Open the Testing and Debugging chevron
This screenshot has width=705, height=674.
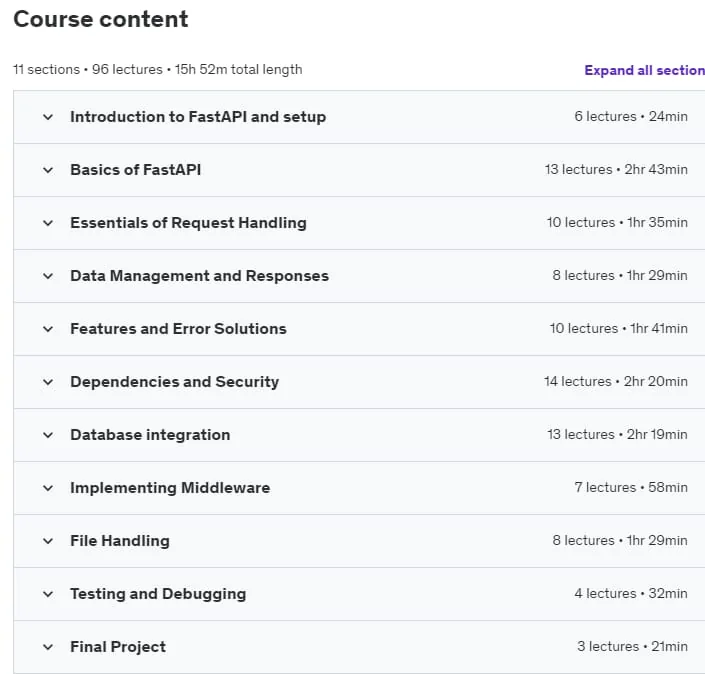48,594
